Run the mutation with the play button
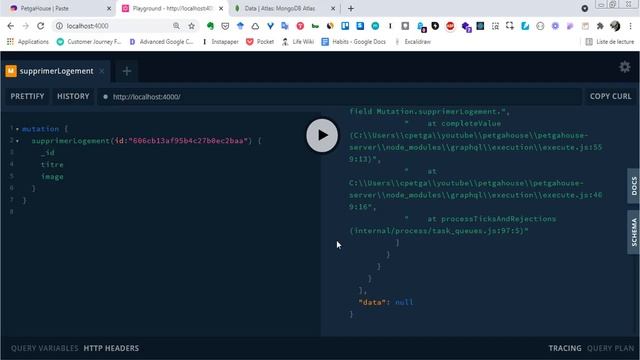640x360 pixels. tap(322, 135)
